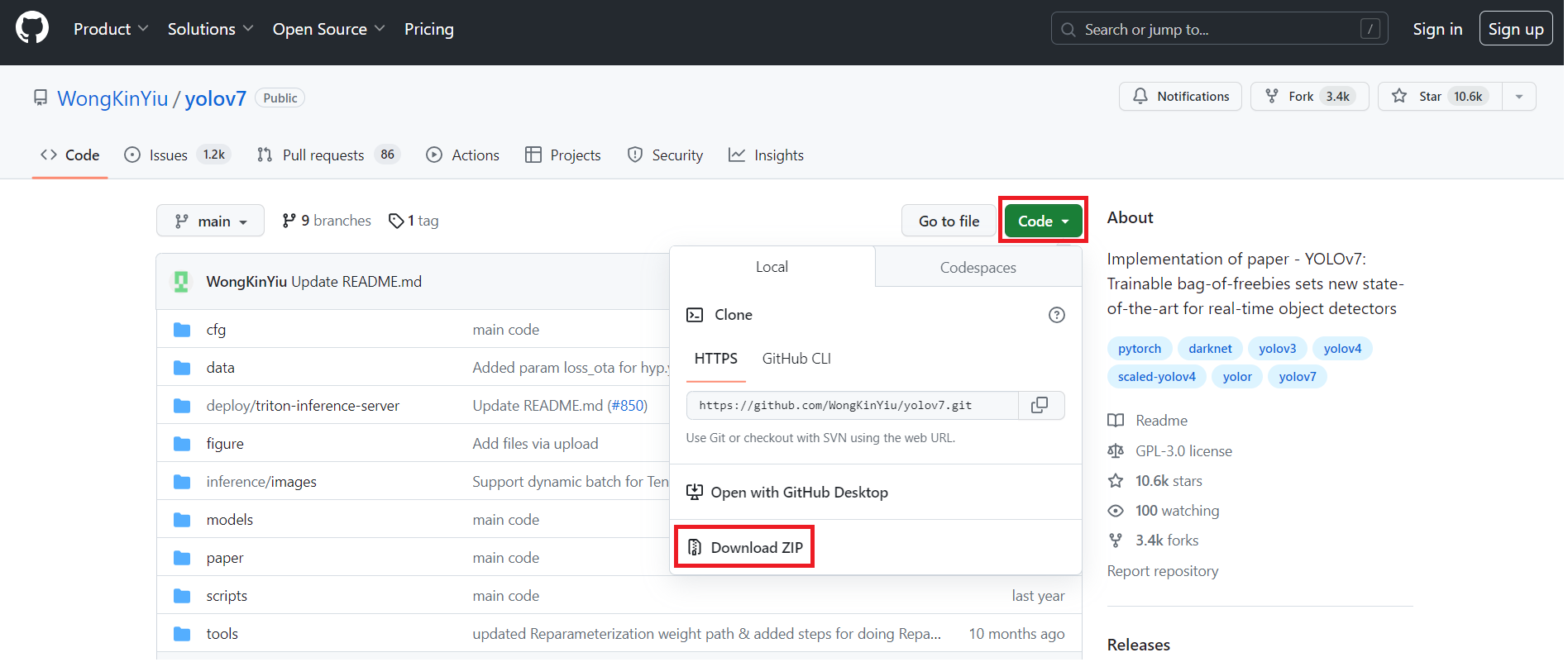Expand the Open Source menu
The height and width of the screenshot is (662, 1568).
328,29
